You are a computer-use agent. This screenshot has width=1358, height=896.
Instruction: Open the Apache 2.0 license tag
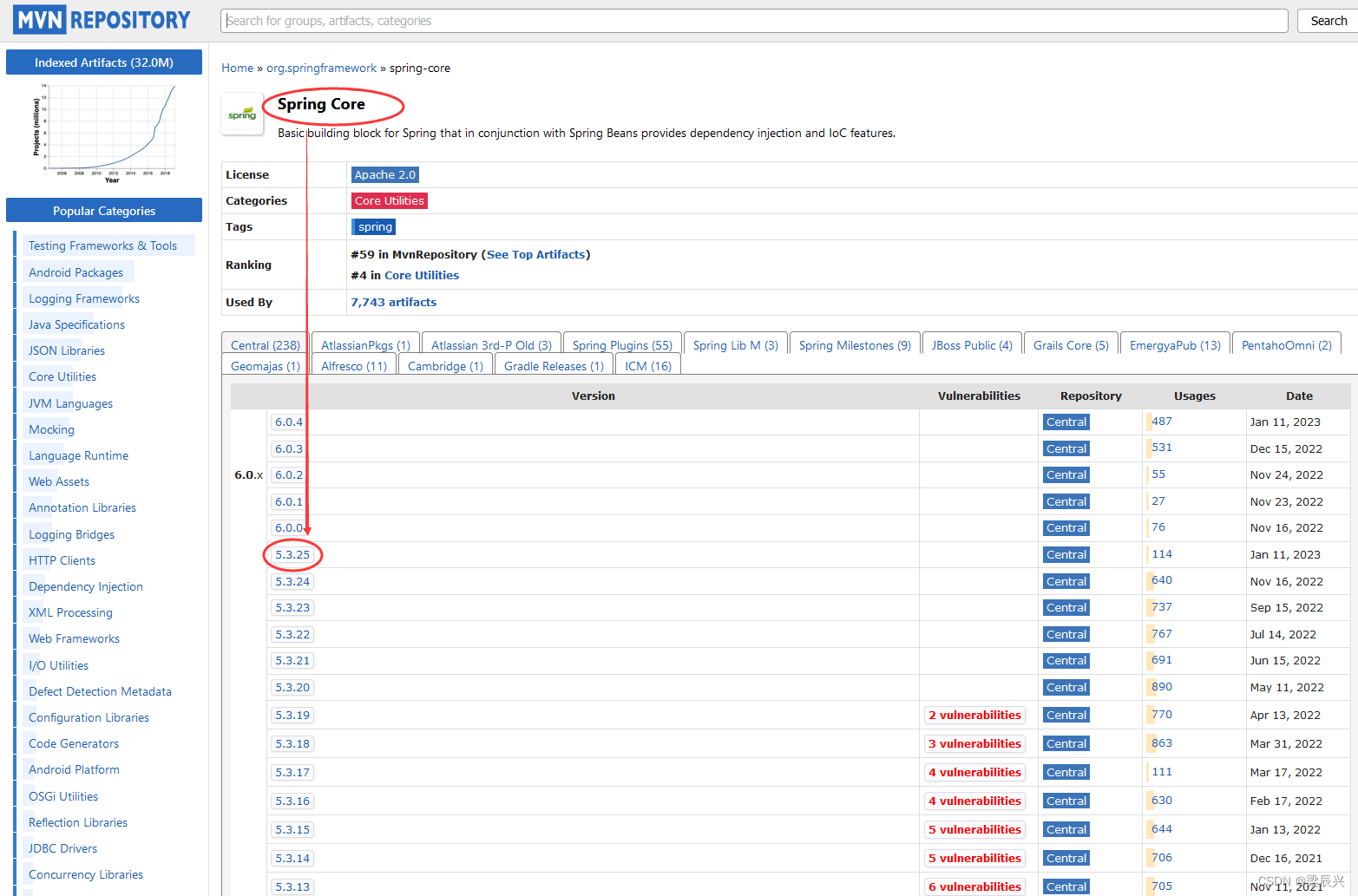(x=384, y=174)
